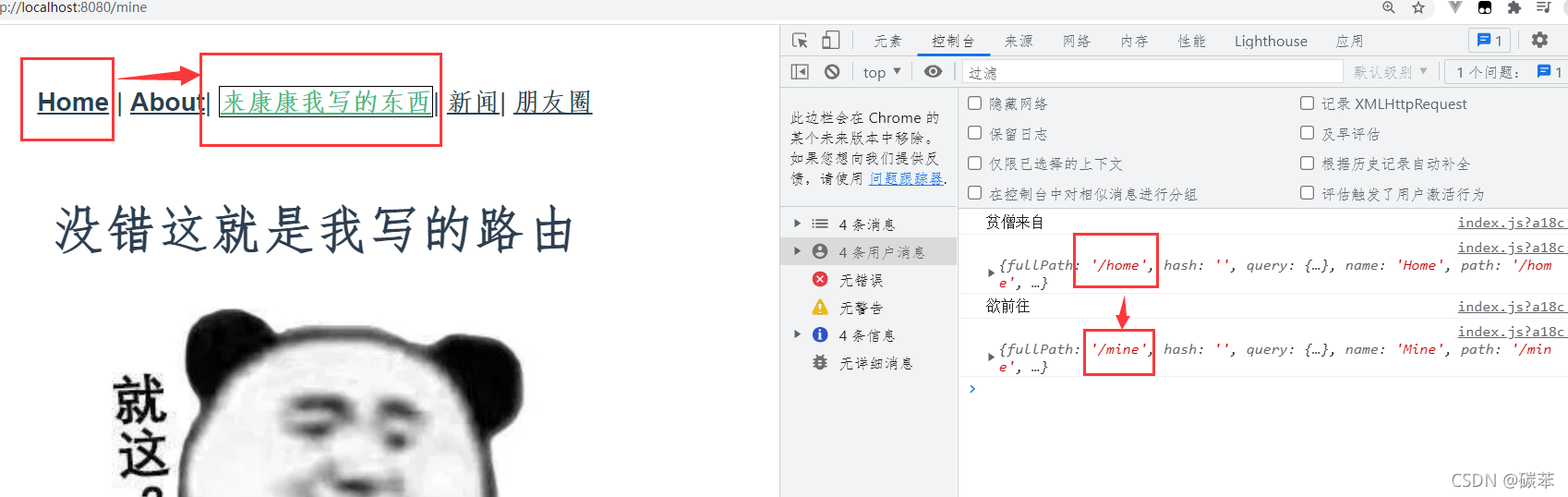
Task: Open the 默认级别 log level dropdown
Action: 1391,72
